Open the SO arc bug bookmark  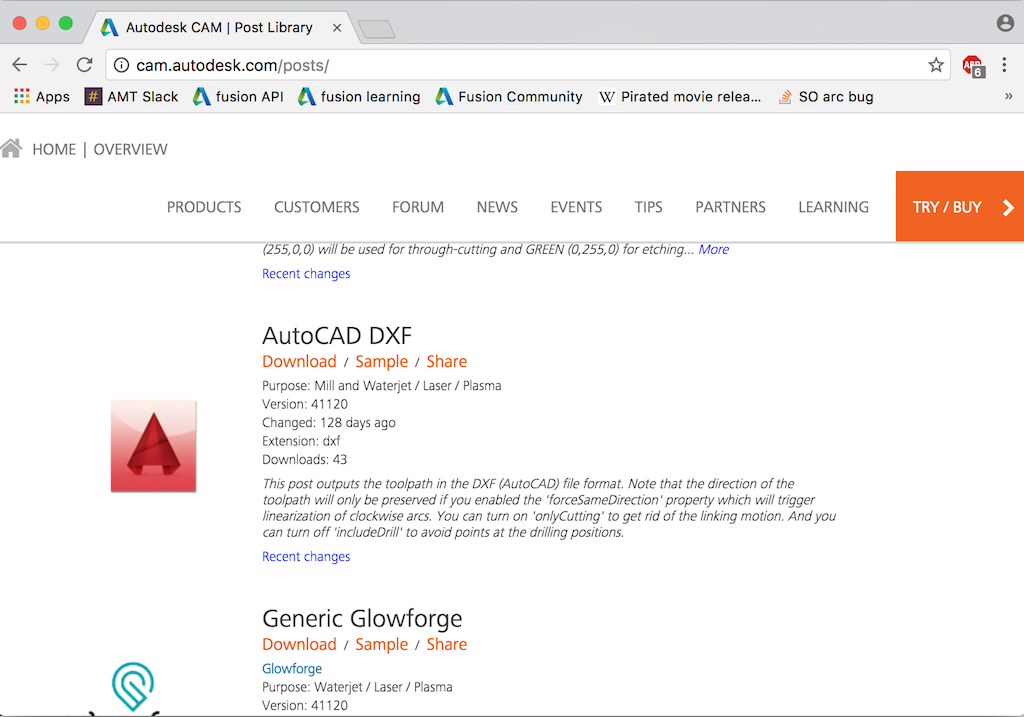pos(826,97)
